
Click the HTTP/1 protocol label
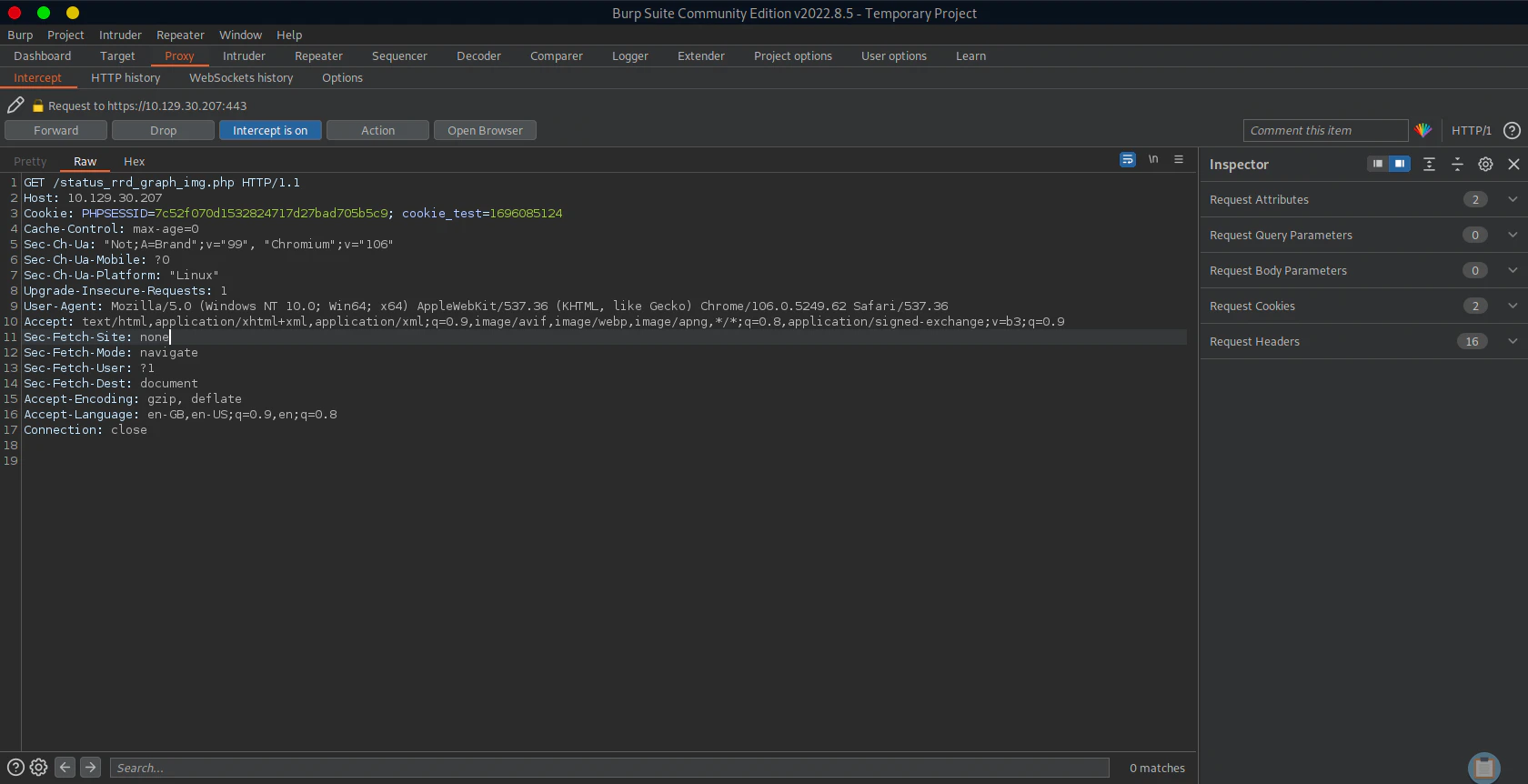1471,130
